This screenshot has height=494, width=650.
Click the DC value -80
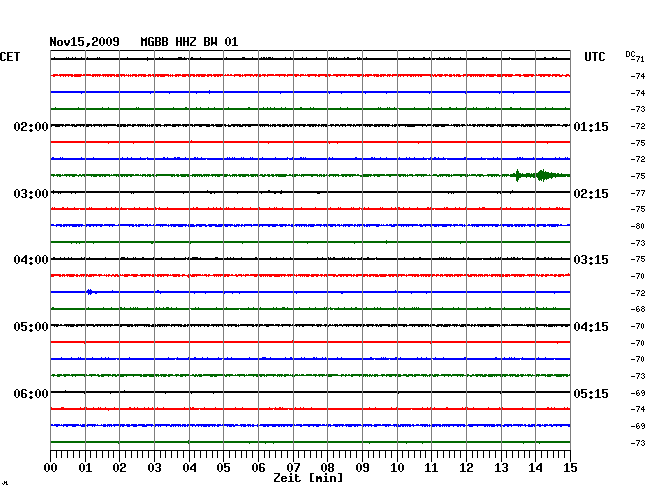[x=638, y=226]
